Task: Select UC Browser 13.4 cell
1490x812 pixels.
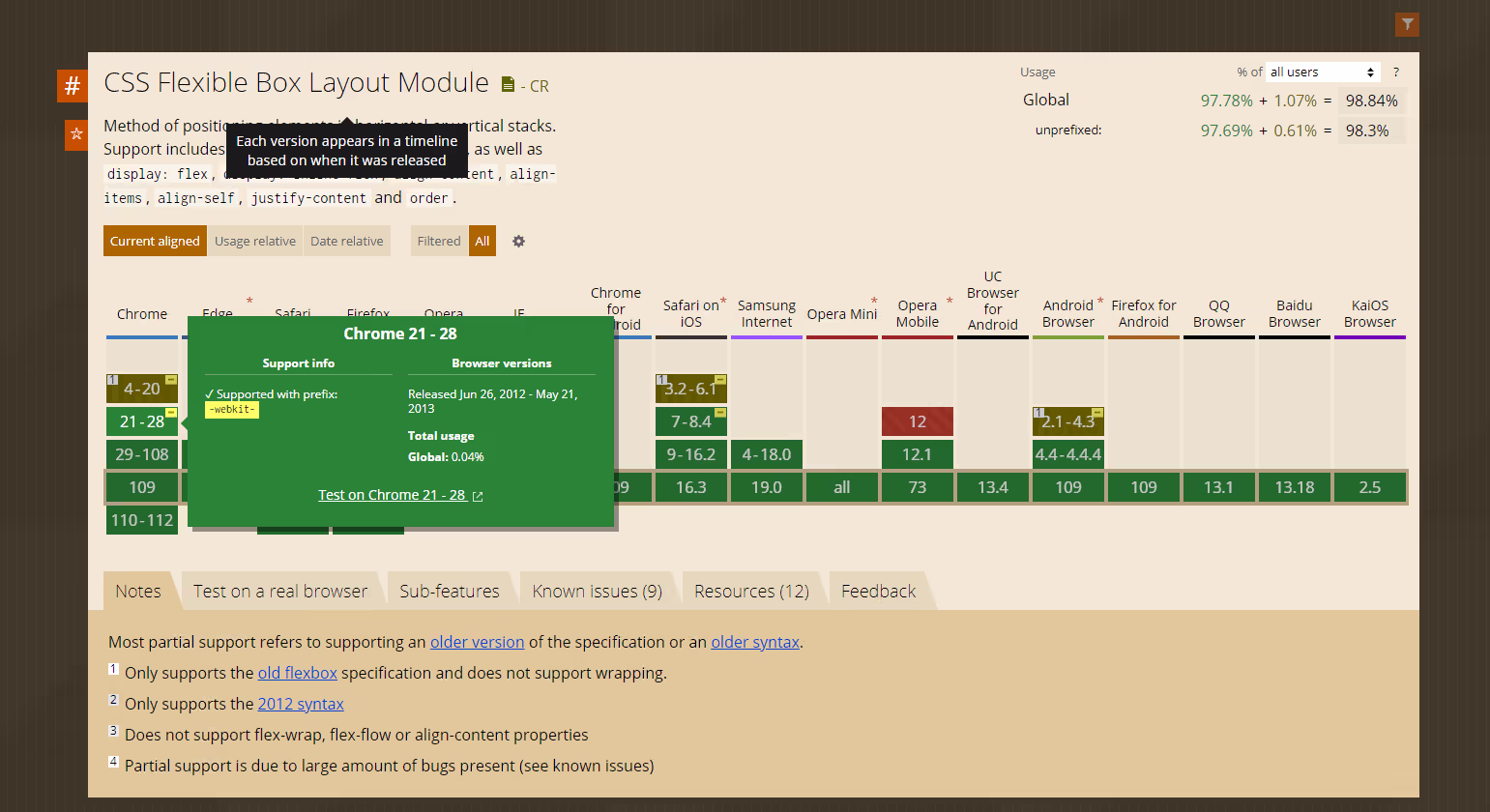Action: point(993,487)
